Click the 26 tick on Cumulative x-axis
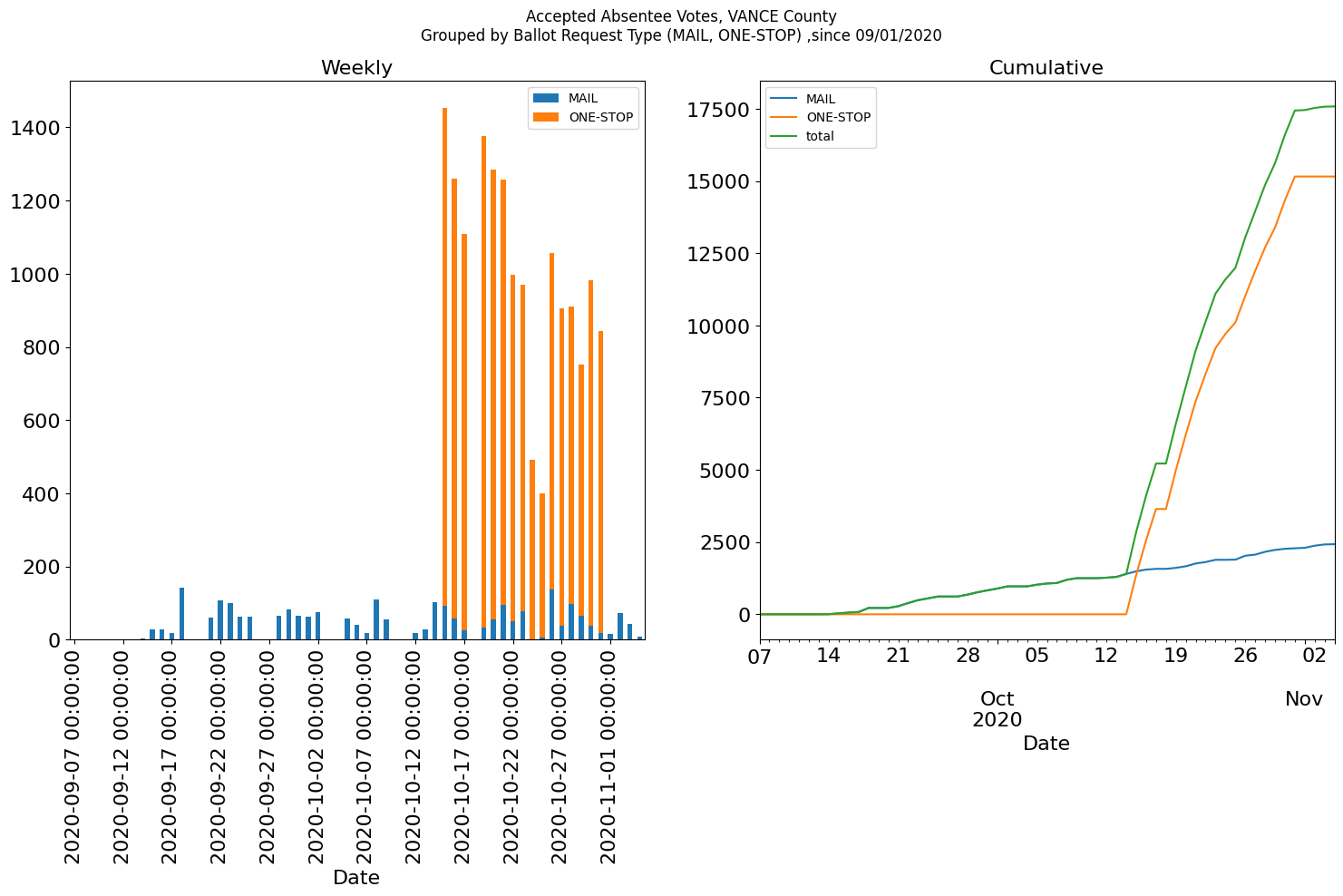The image size is (1343, 896). (1245, 655)
